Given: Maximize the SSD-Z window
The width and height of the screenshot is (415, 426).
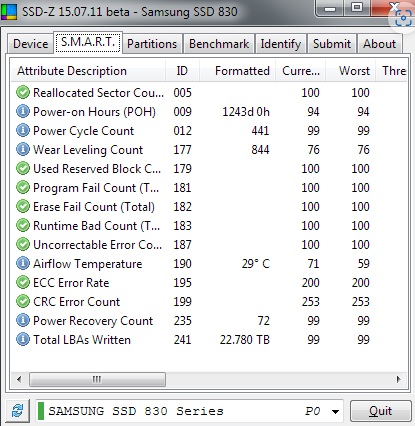Looking at the screenshot, I should pos(357,8).
